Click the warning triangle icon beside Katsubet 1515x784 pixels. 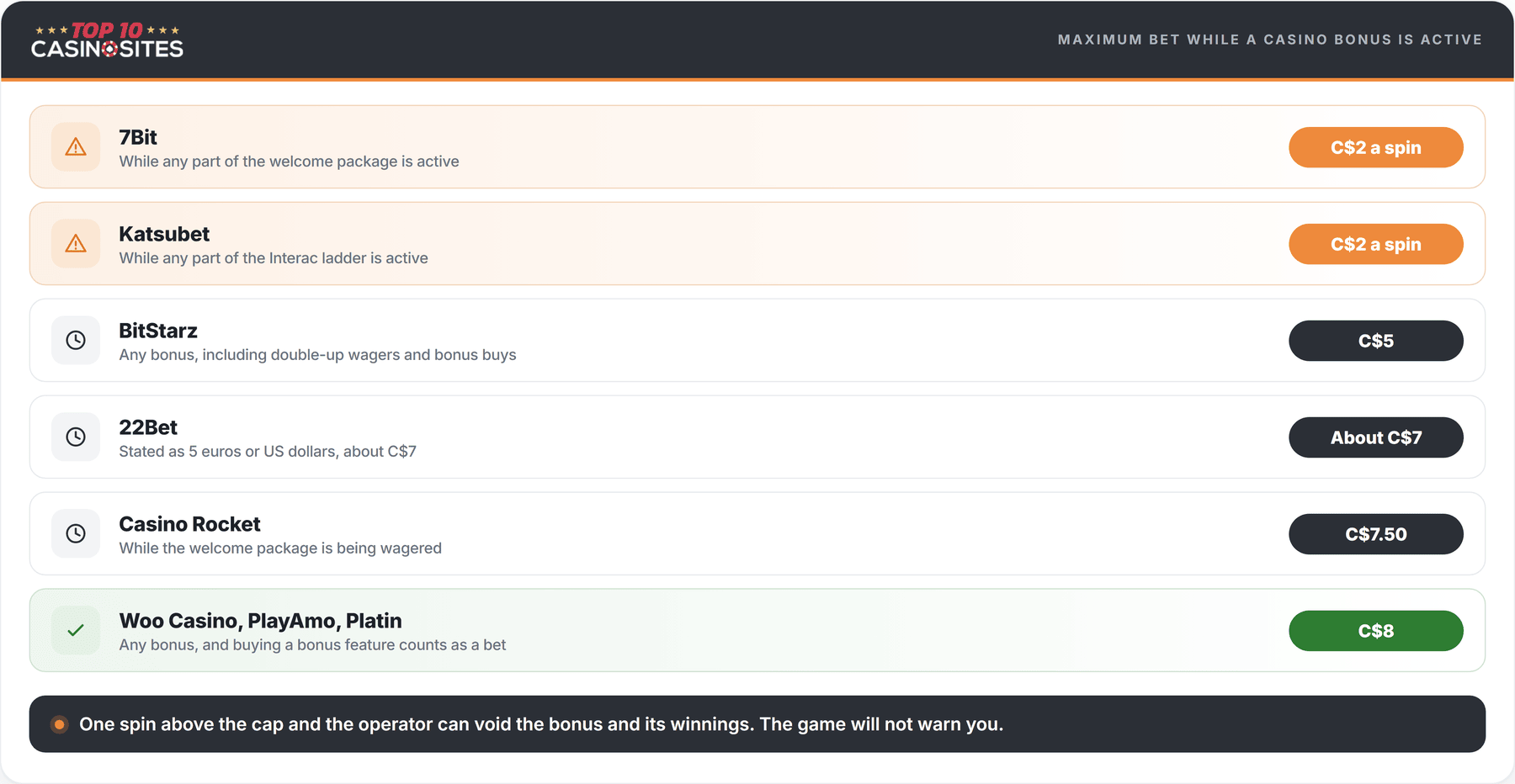pos(76,244)
